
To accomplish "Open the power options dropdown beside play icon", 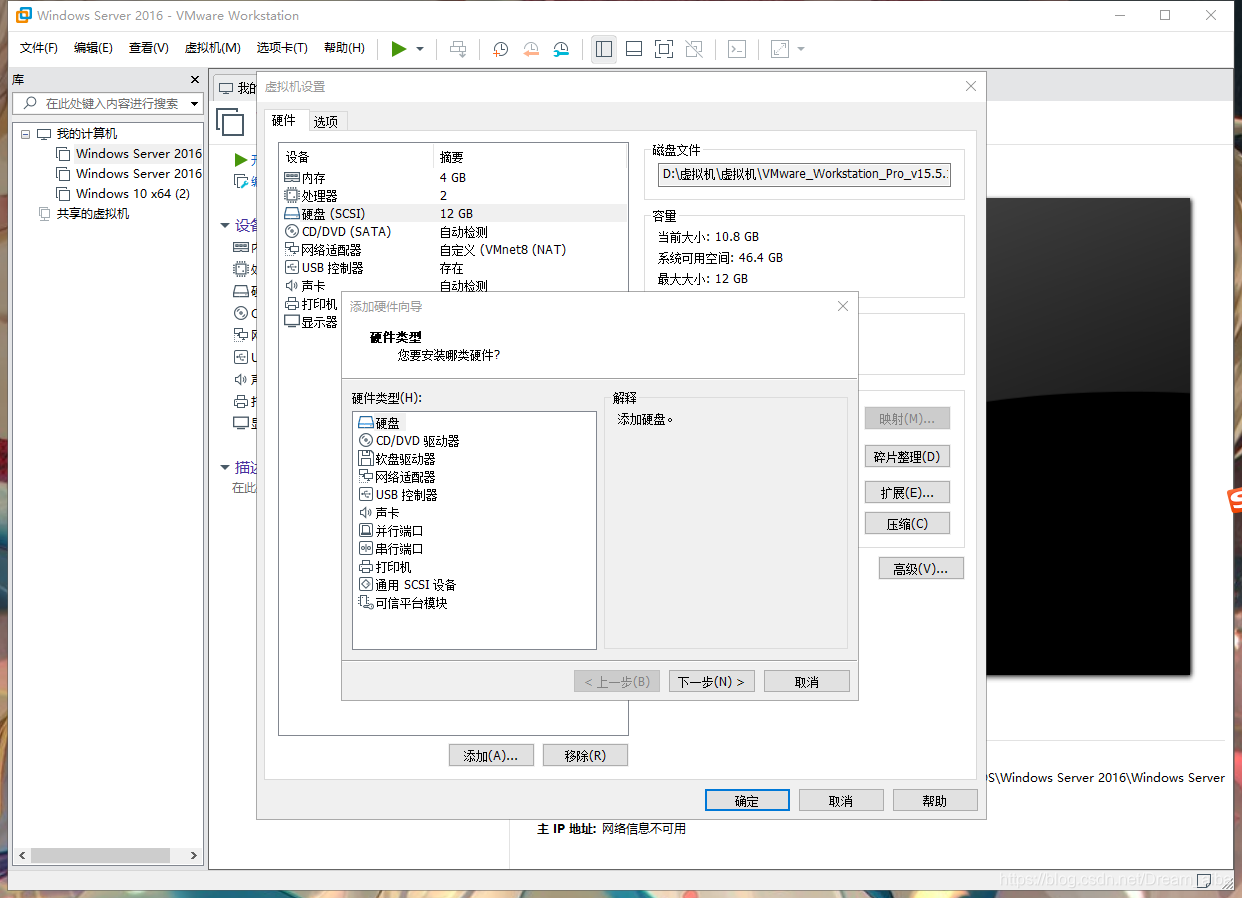I will pos(420,49).
